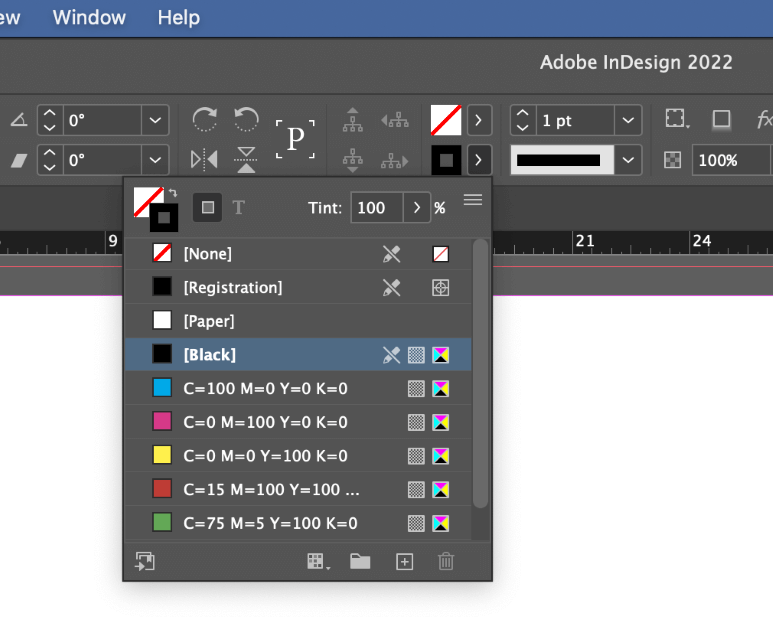Click the fx effects icon
The height and width of the screenshot is (643, 773).
point(763,119)
